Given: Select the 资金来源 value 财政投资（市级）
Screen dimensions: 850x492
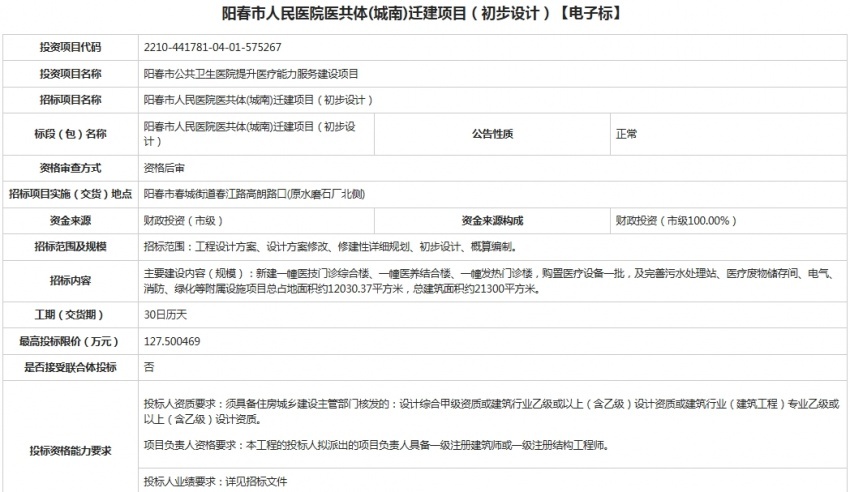Looking at the screenshot, I should tap(184, 221).
